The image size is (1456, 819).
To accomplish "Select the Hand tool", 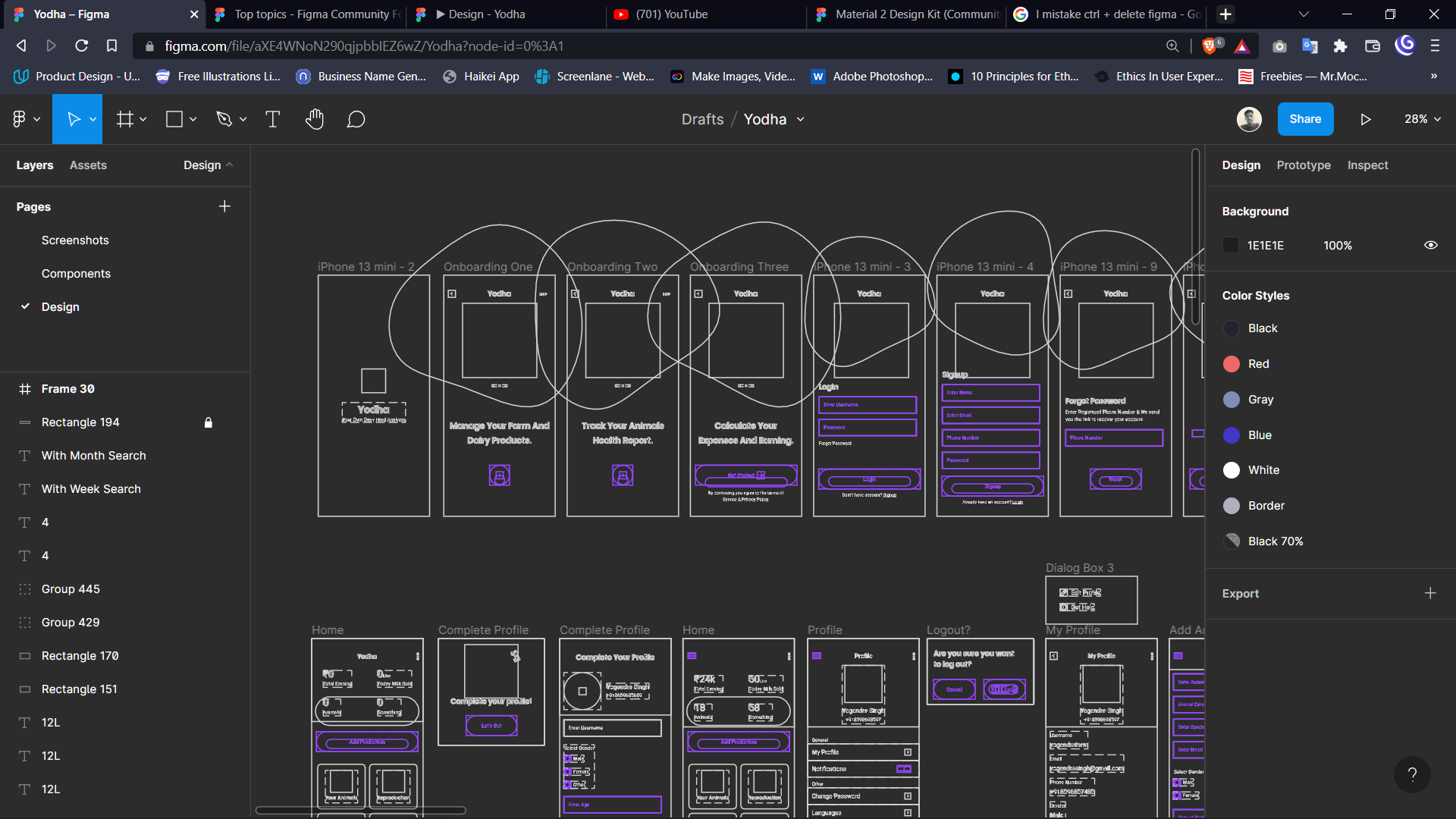I will click(x=314, y=119).
